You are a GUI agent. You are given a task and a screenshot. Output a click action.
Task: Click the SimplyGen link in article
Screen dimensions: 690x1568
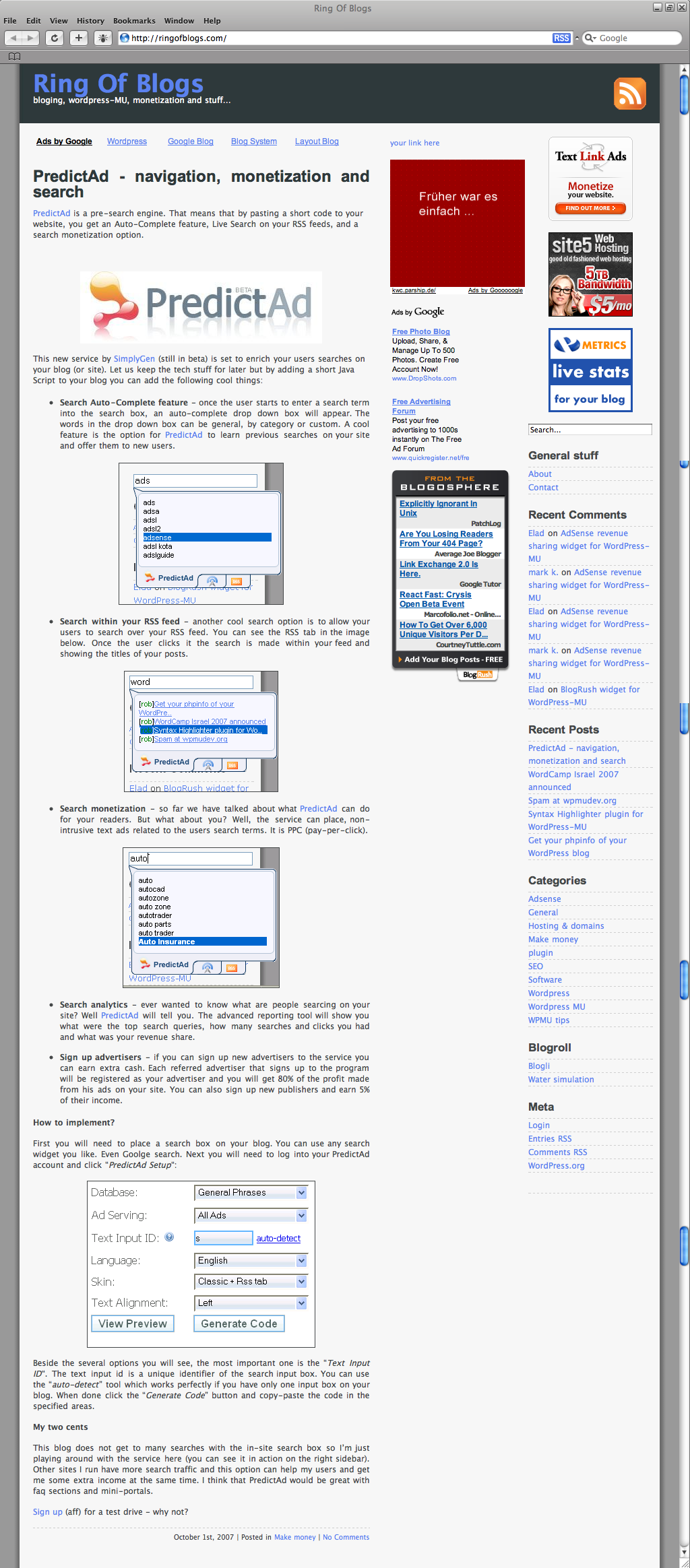(134, 359)
